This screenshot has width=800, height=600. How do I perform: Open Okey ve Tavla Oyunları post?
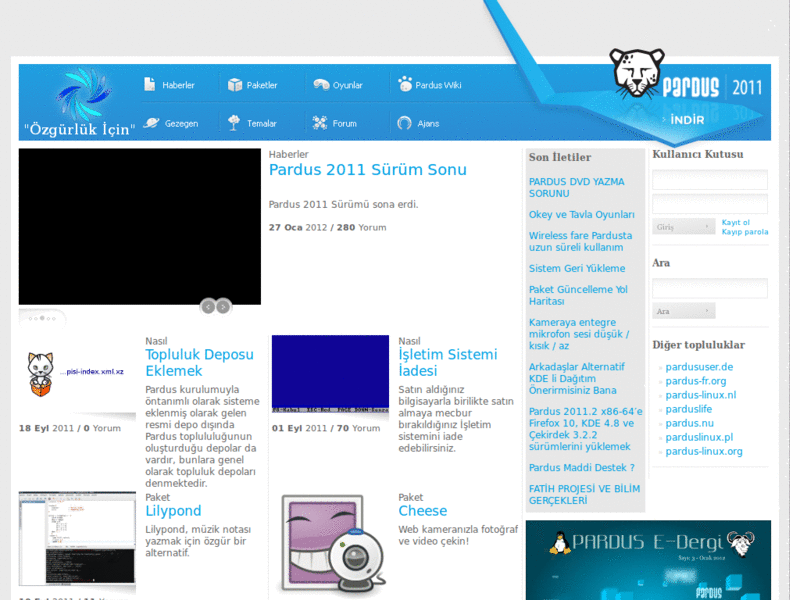coord(581,215)
